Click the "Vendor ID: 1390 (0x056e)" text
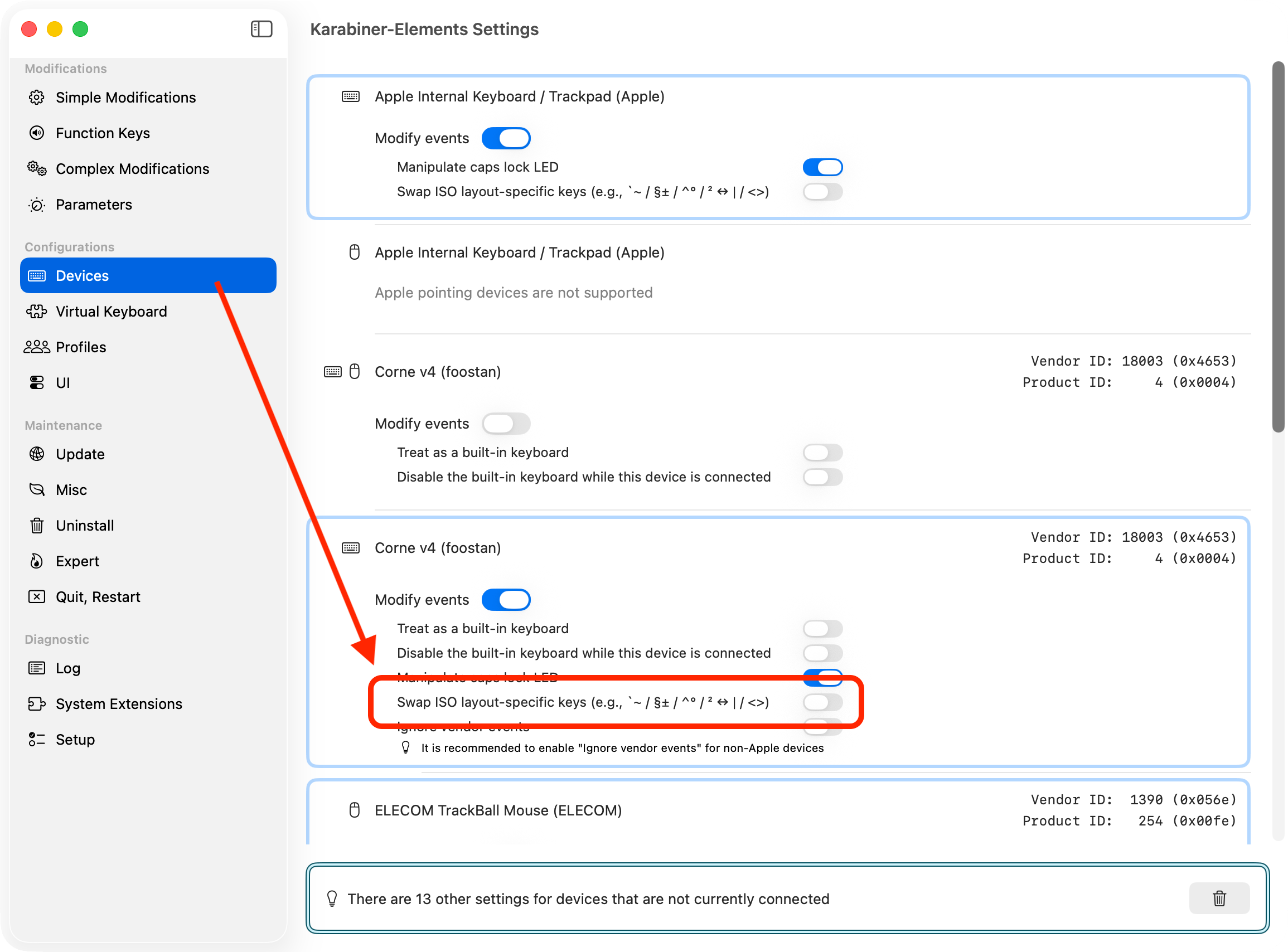 [1134, 800]
